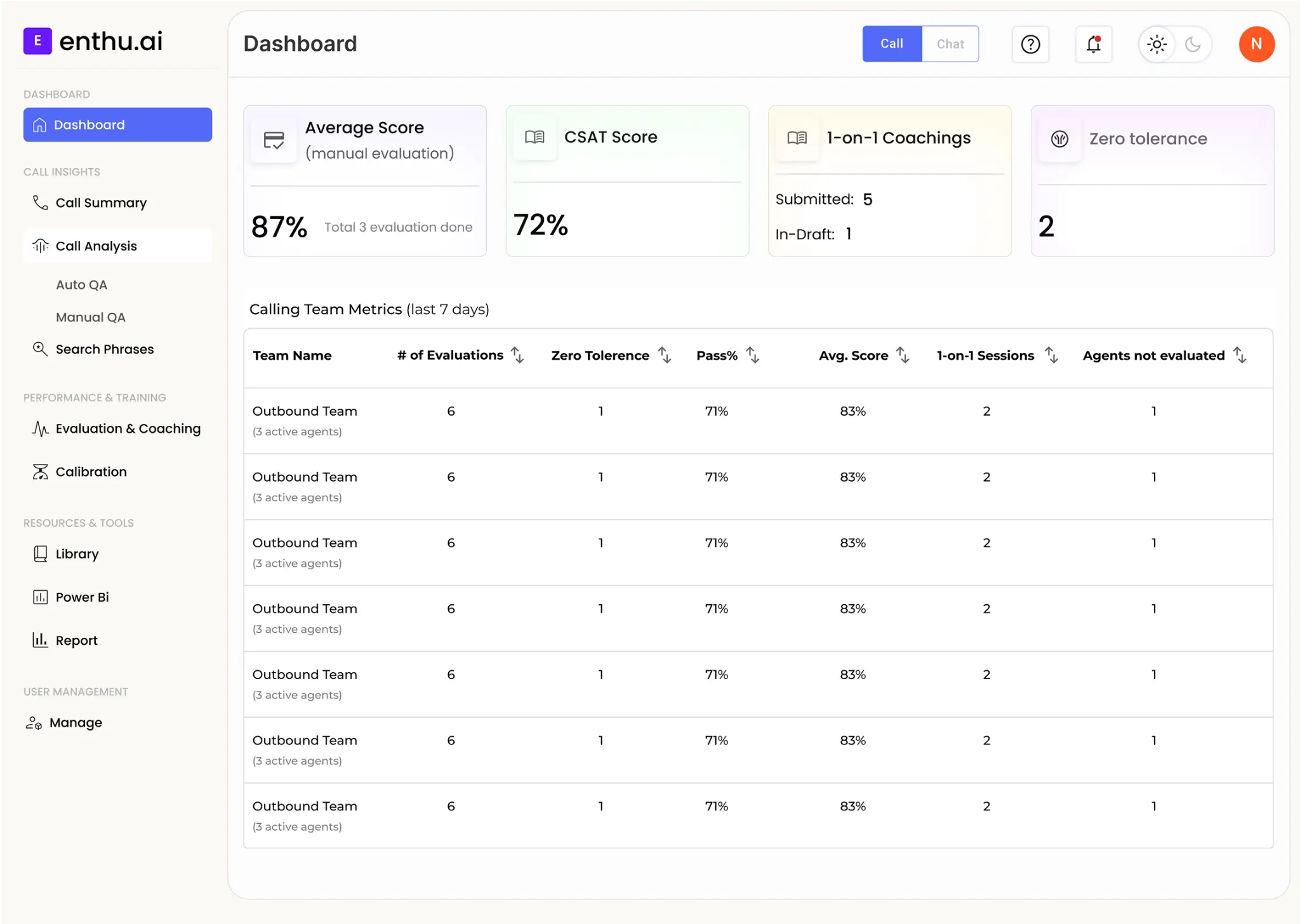
Task: Select the Call button
Action: [892, 44]
